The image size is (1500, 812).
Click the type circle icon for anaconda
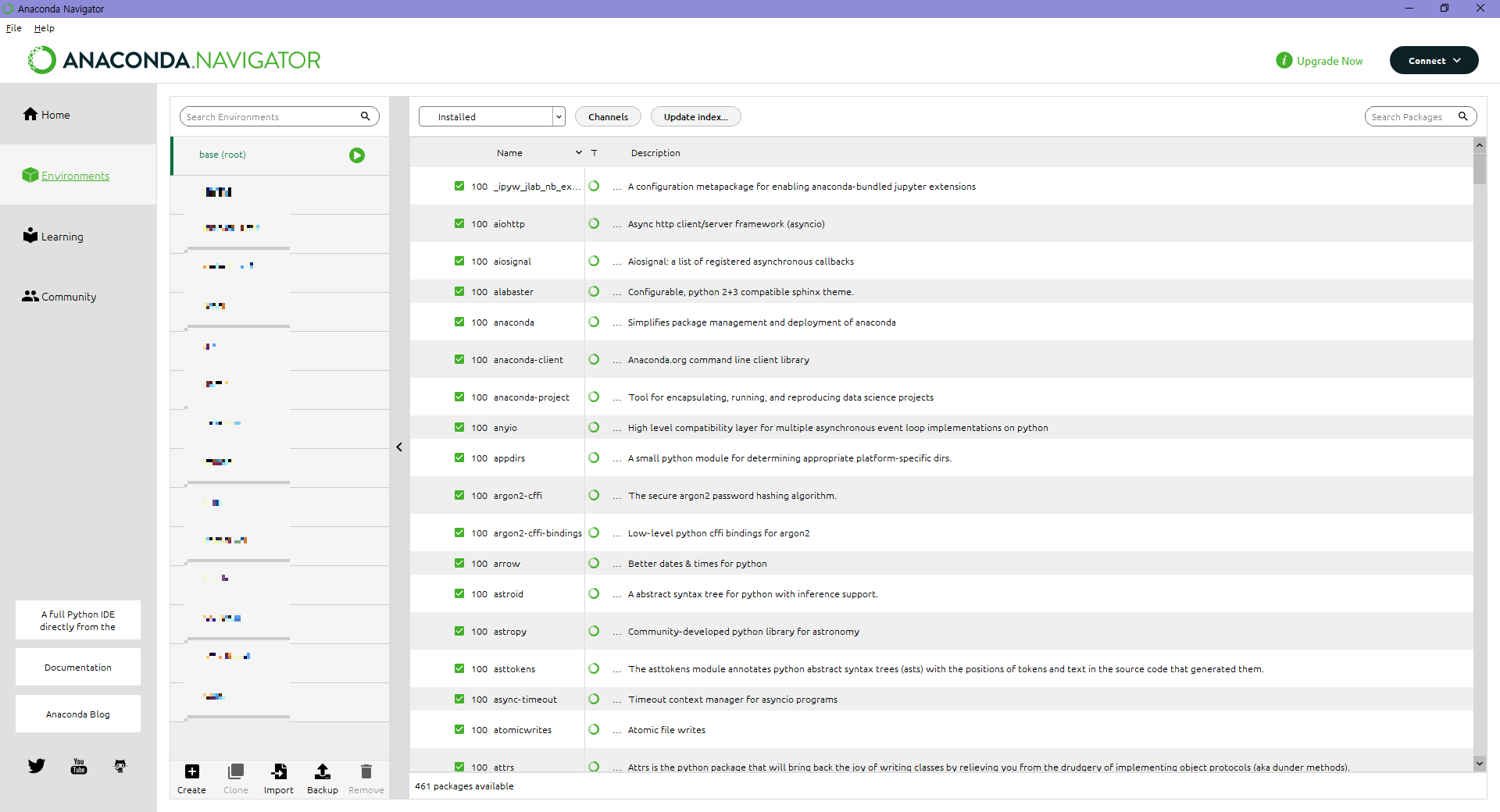[594, 322]
